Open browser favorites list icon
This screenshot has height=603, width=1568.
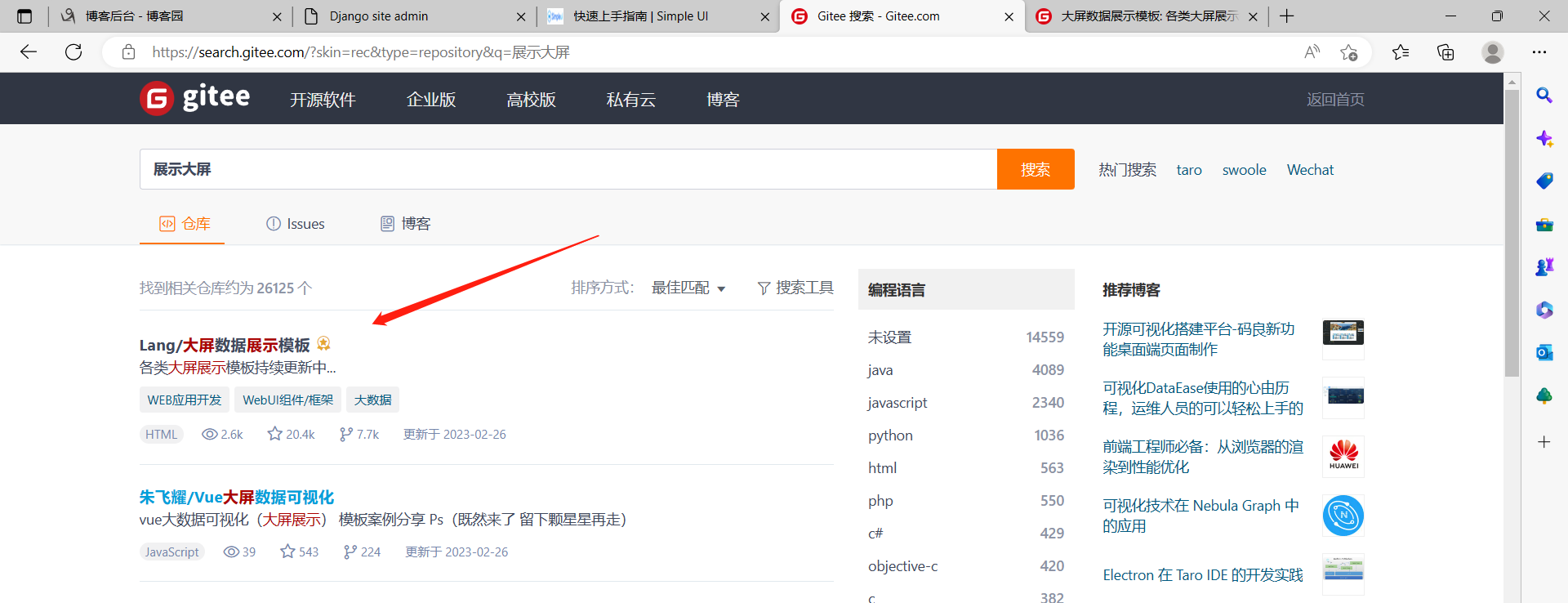(1401, 52)
